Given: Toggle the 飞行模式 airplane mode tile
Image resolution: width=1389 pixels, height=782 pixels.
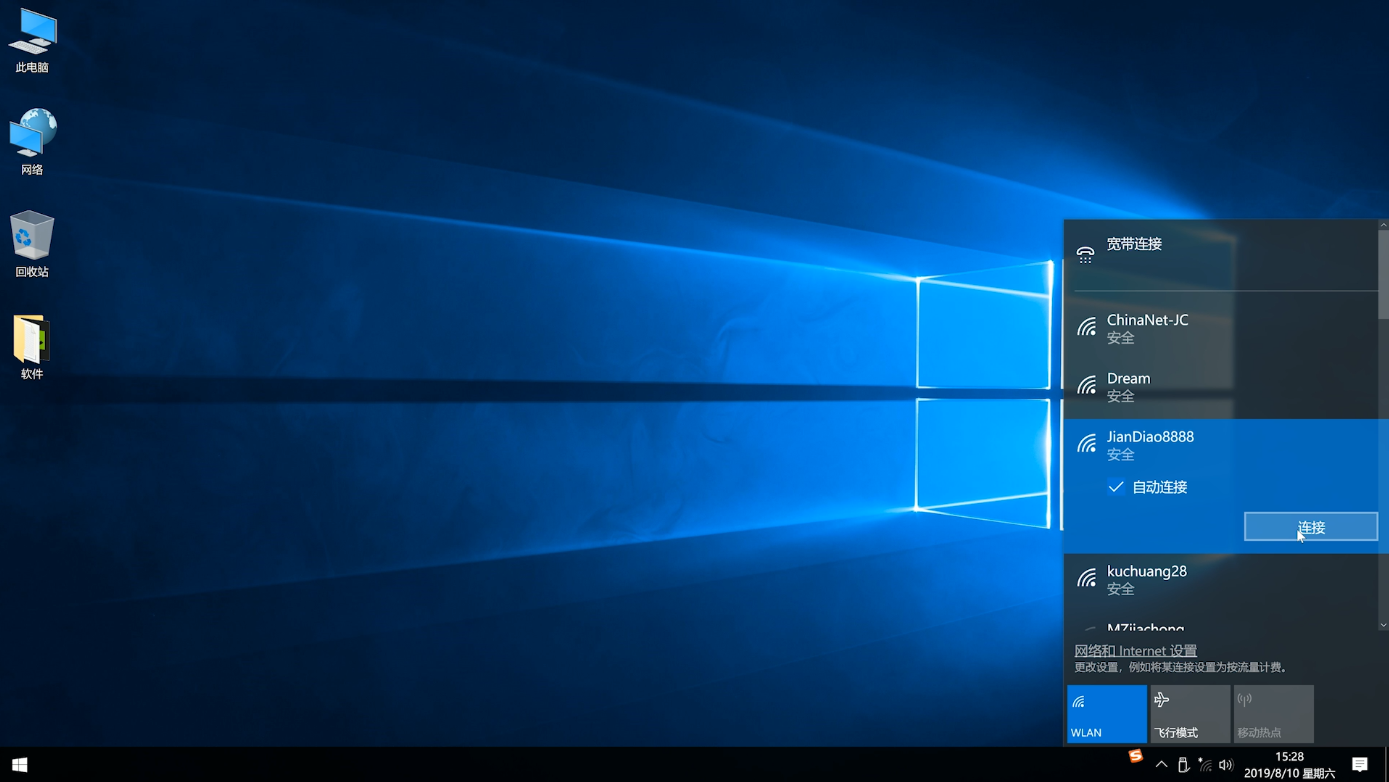Looking at the screenshot, I should [x=1190, y=714].
